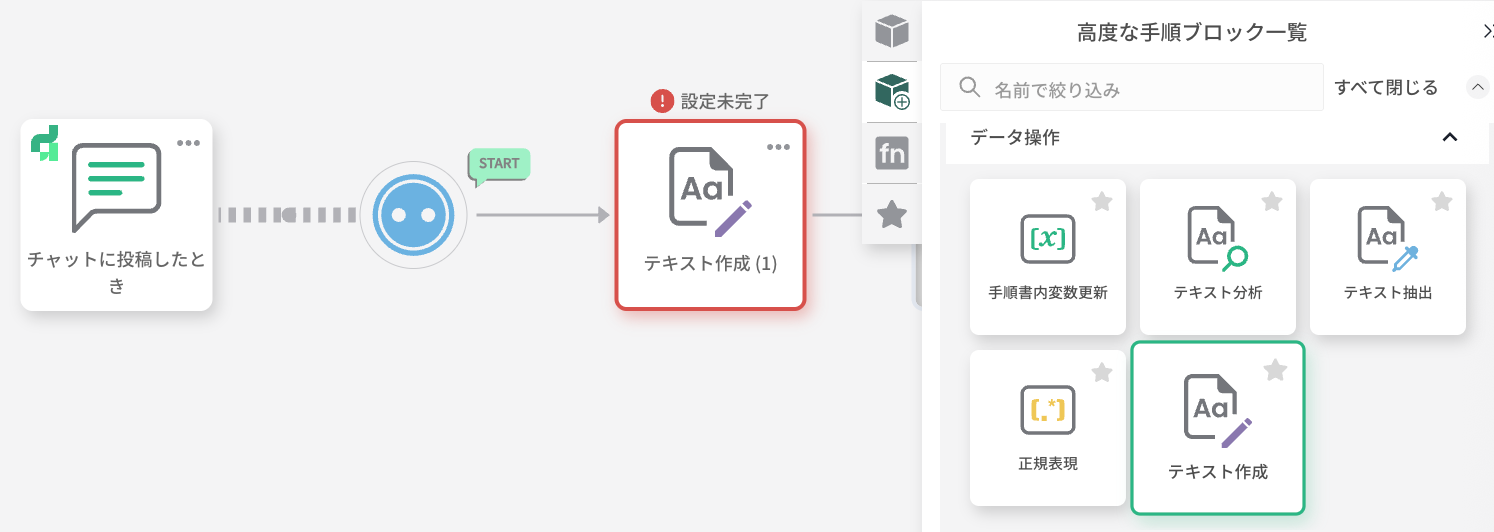Open the three-dot menu on chat trigger block
Image resolution: width=1494 pixels, height=532 pixels.
pos(188,143)
